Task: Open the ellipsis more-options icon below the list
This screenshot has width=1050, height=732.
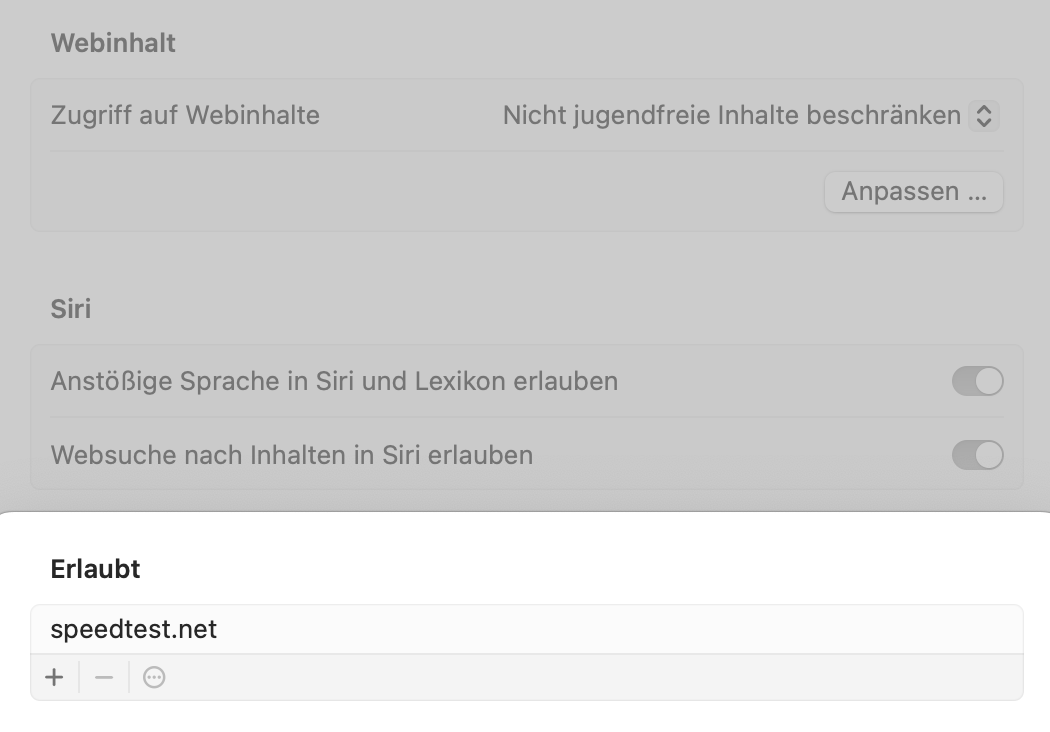Action: click(x=154, y=678)
